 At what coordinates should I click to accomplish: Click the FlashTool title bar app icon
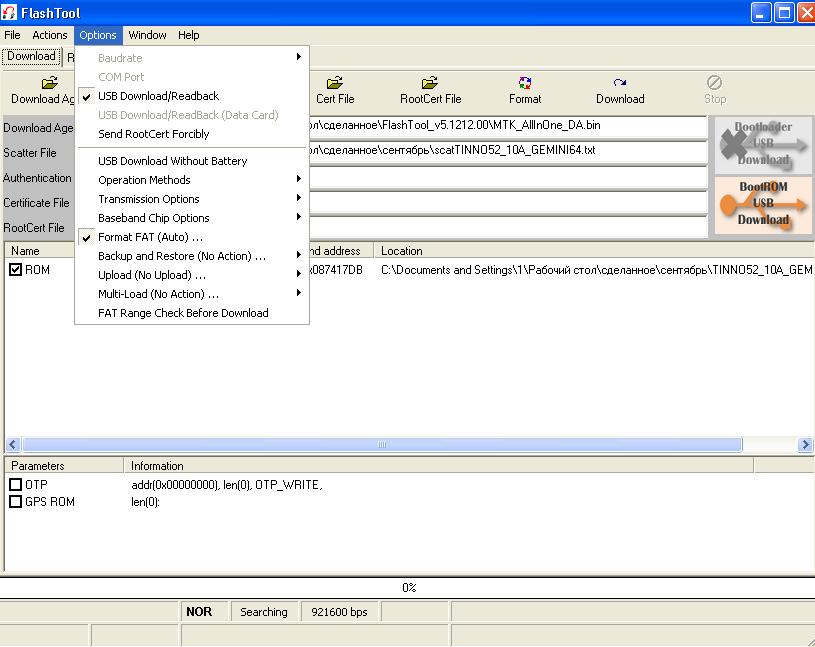click(9, 12)
